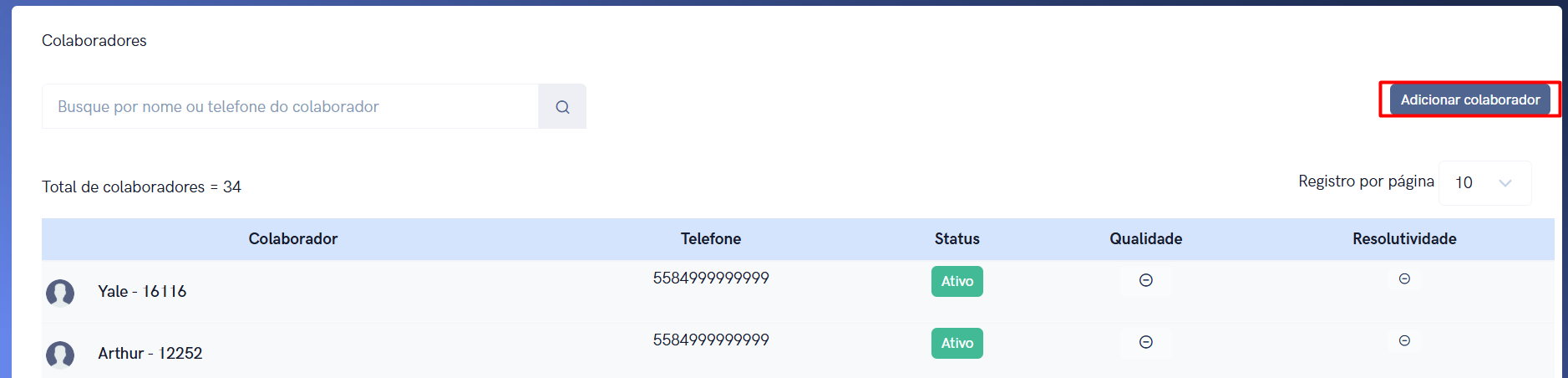Click Arthur's profile avatar icon

pos(60,355)
